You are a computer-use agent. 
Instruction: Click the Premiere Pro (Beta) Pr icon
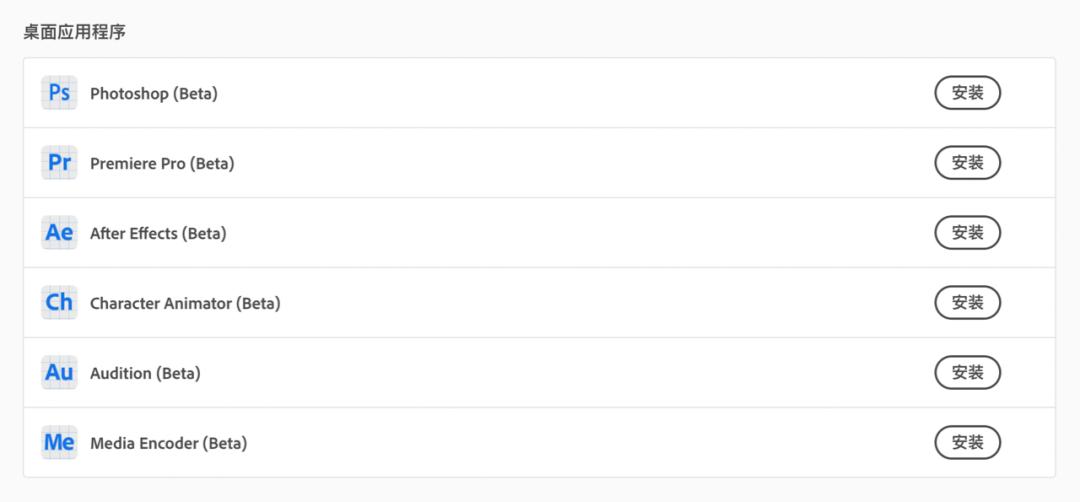pyautogui.click(x=59, y=163)
